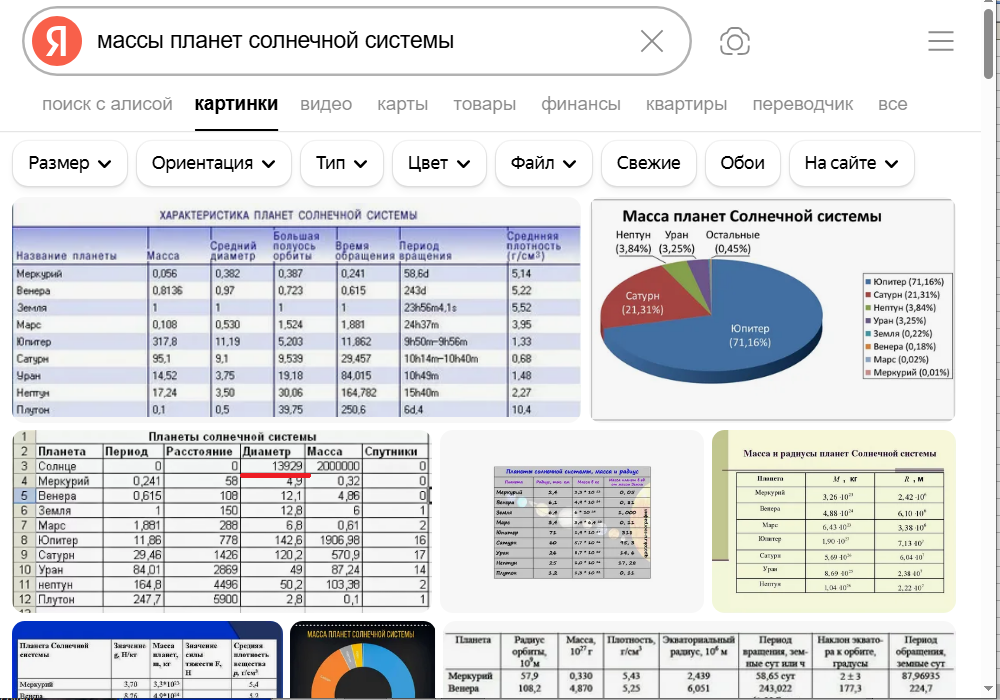
Task: Open the Тип filter dropdown
Action: pos(342,163)
